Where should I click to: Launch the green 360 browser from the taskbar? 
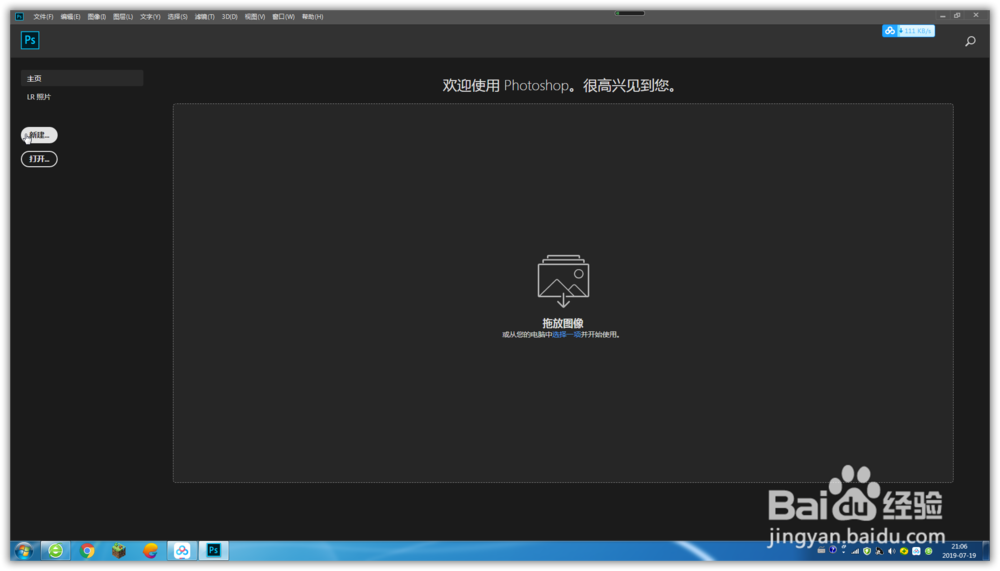(x=55, y=550)
